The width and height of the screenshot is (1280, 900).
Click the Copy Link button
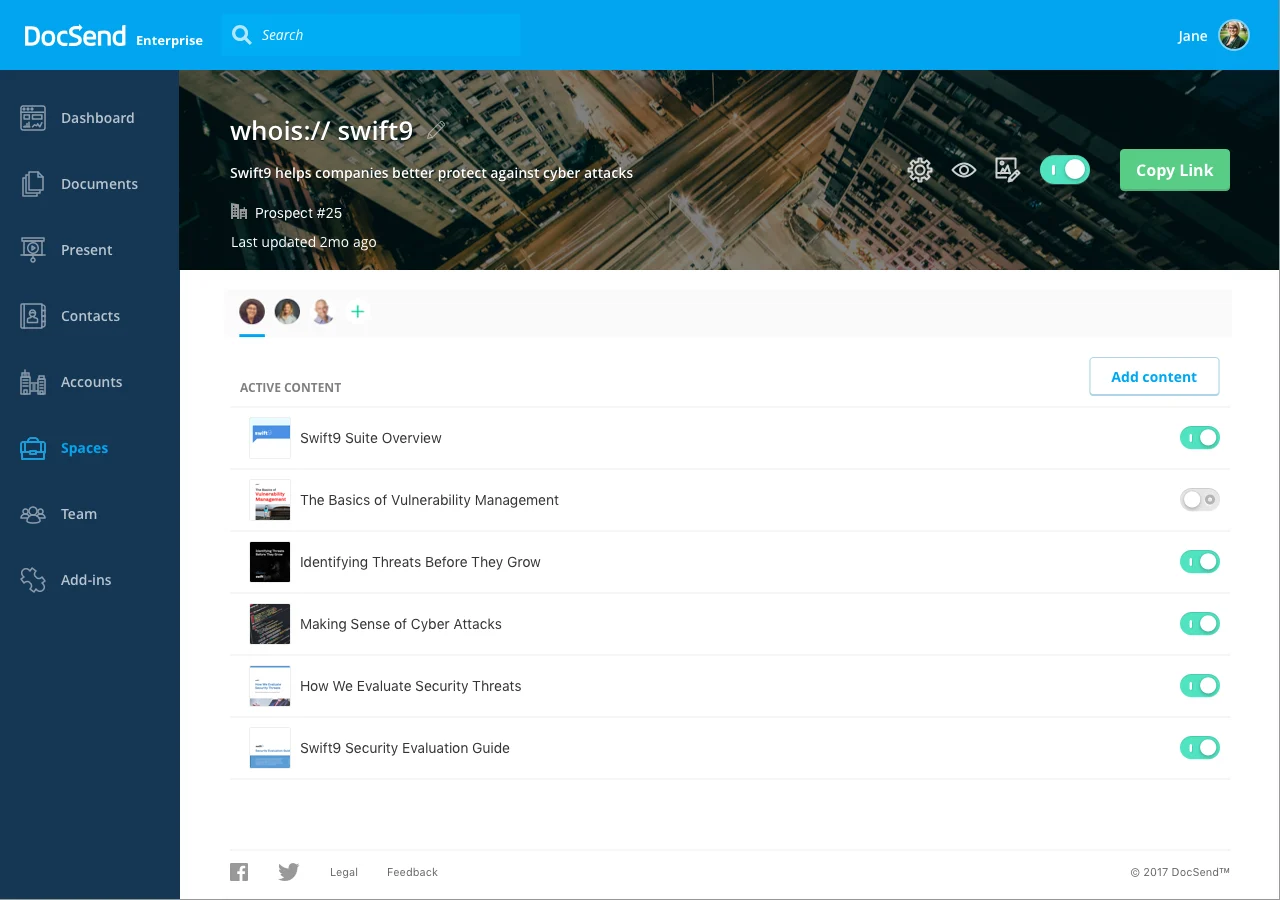[x=1174, y=170]
